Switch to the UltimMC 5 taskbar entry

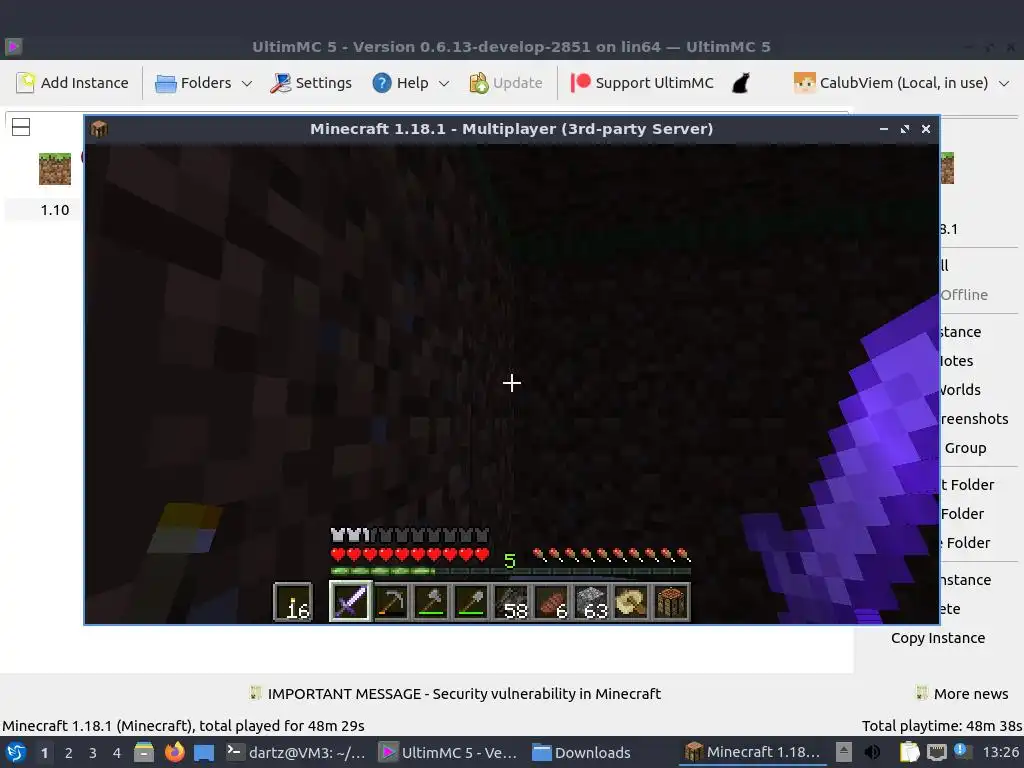click(449, 752)
